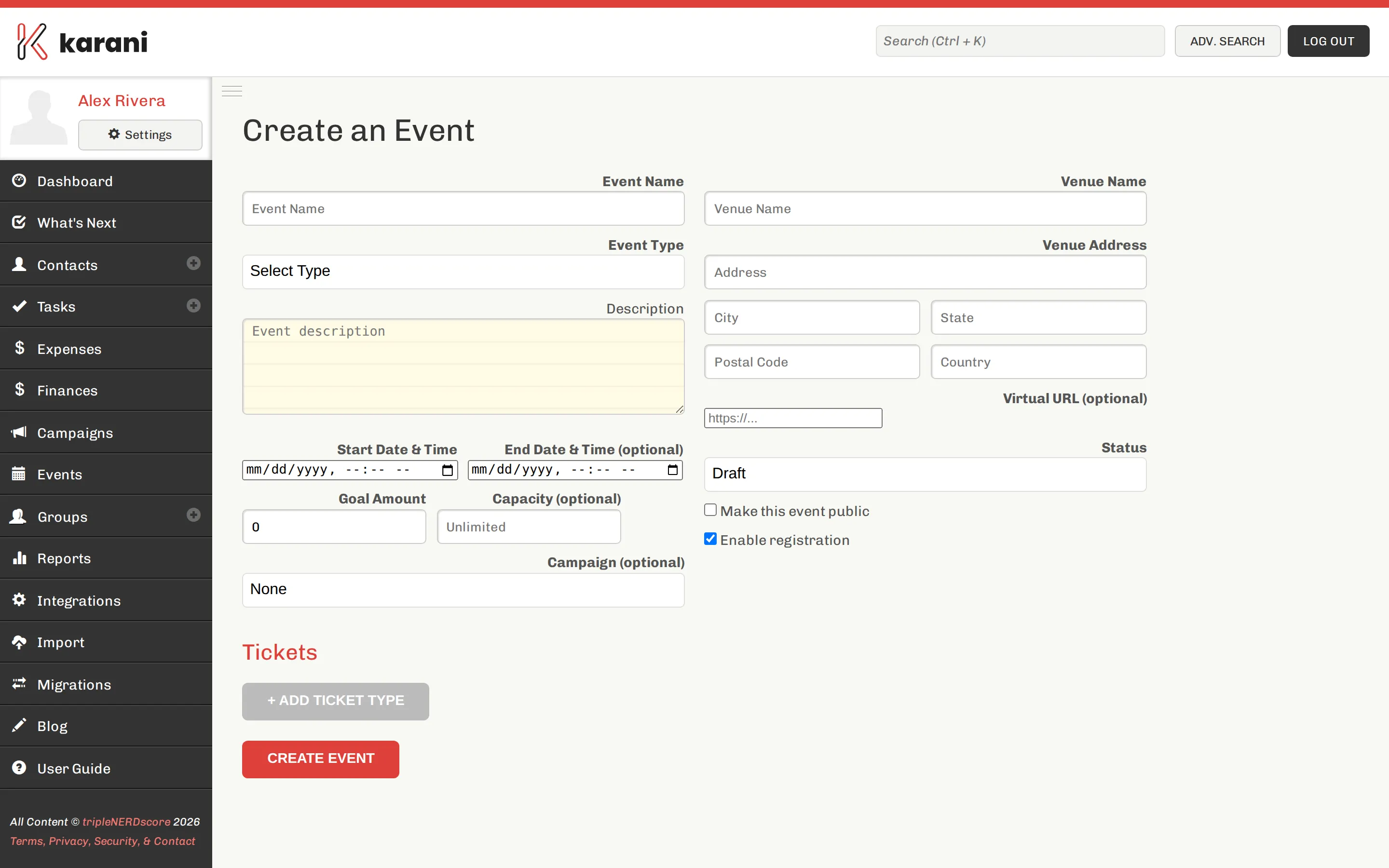This screenshot has height=868, width=1389.
Task: Click the Venue Name input field
Action: 925,209
